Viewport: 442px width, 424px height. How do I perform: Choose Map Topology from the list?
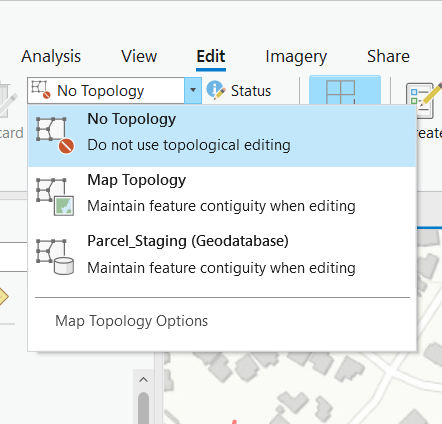222,197
